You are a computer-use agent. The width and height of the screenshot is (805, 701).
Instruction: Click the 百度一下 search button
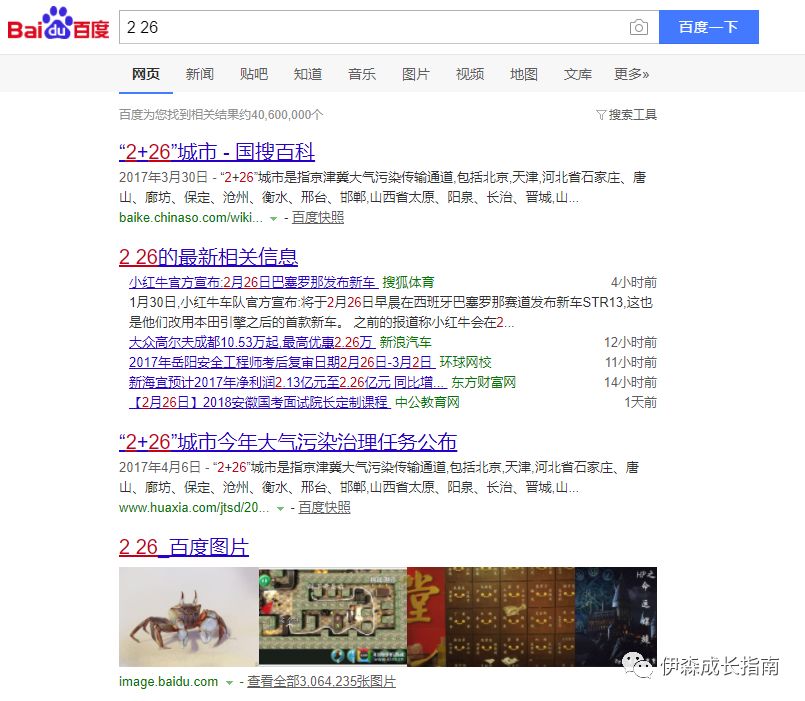click(708, 27)
